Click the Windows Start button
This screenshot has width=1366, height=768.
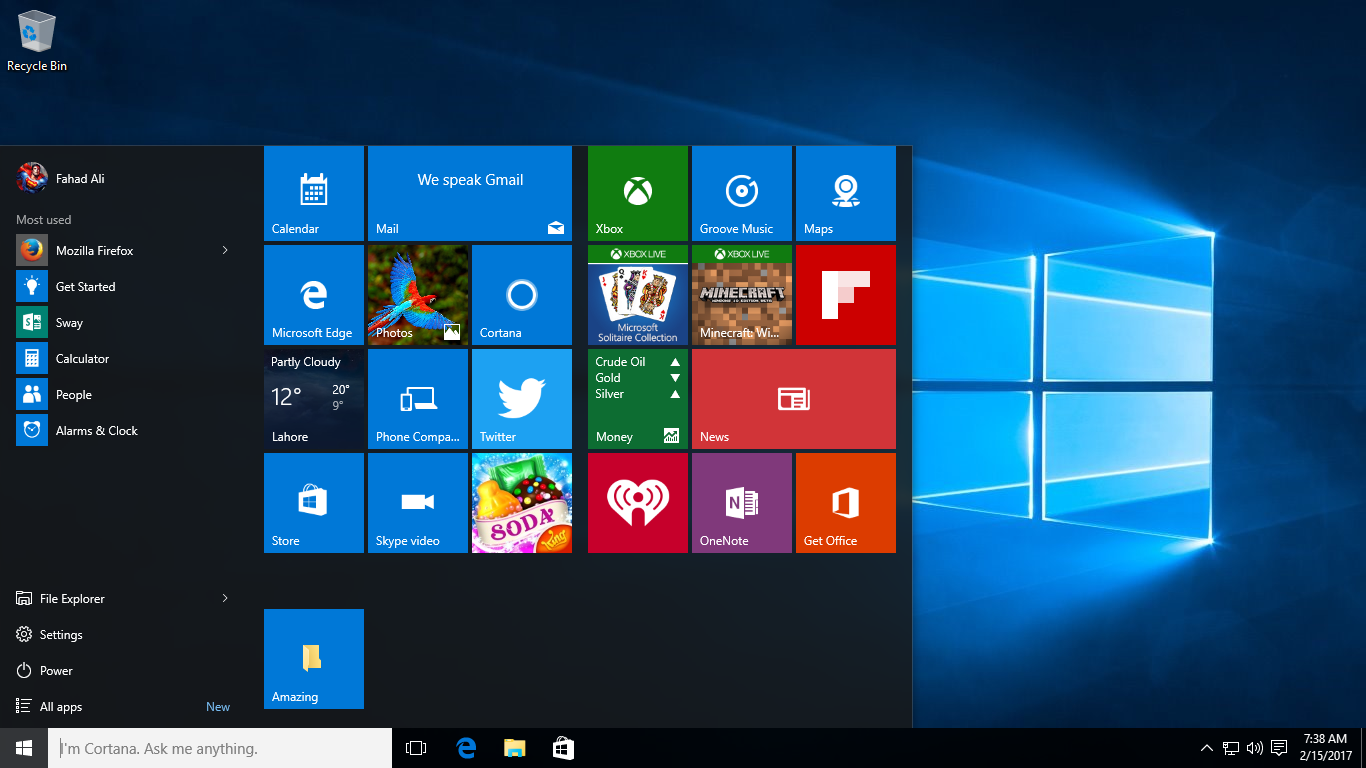tap(24, 748)
